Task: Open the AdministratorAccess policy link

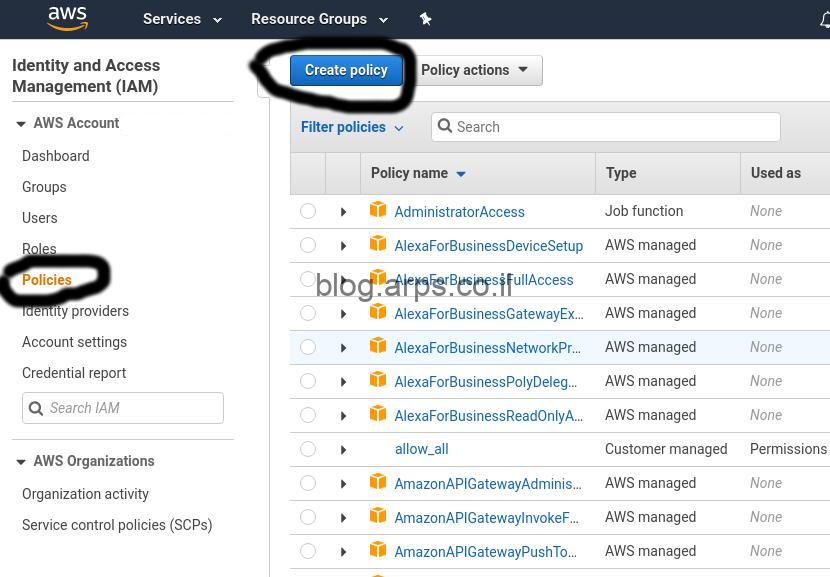Action: [x=459, y=212]
